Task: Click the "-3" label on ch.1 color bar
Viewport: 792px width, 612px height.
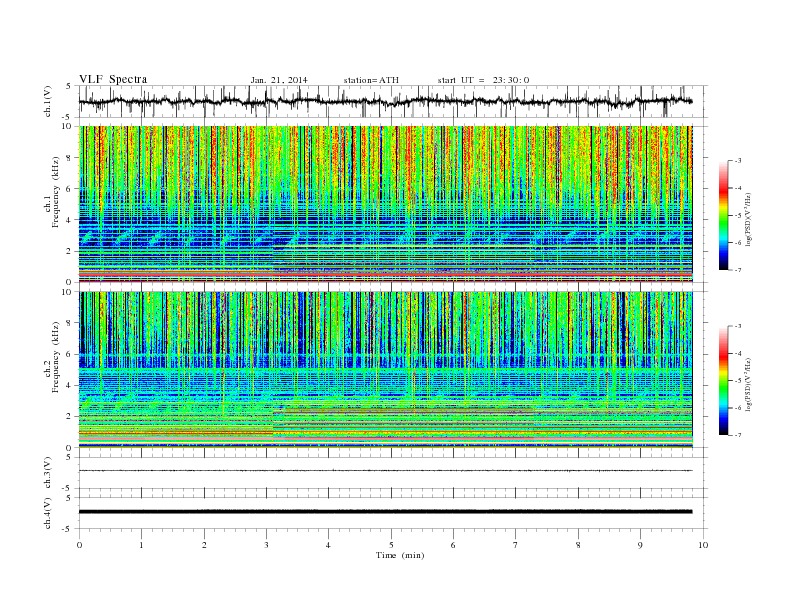Action: pos(737,161)
